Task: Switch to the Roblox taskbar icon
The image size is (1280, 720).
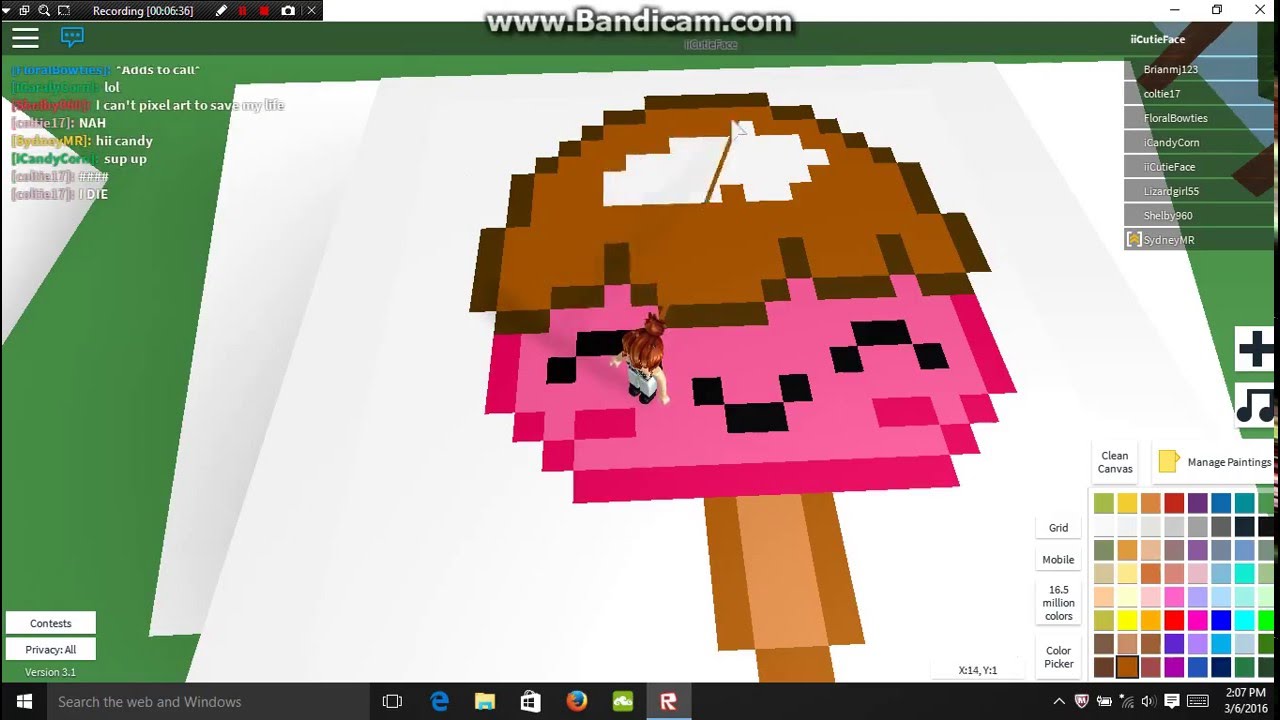Action: (669, 702)
